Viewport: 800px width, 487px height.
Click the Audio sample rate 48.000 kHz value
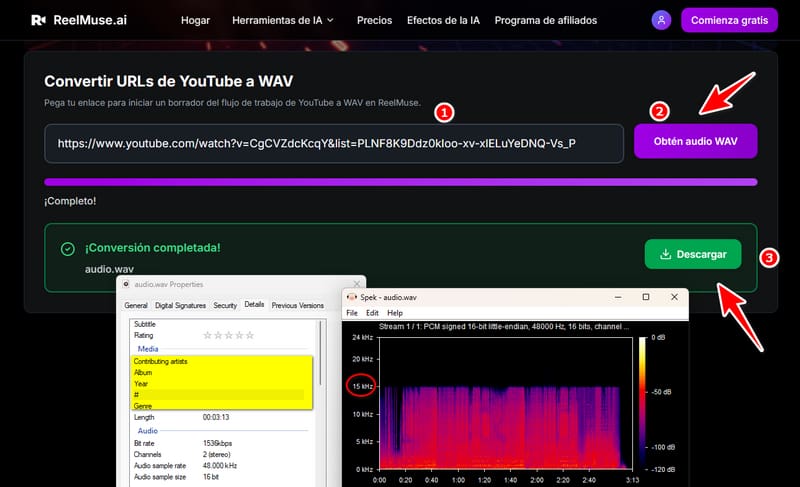(x=220, y=466)
